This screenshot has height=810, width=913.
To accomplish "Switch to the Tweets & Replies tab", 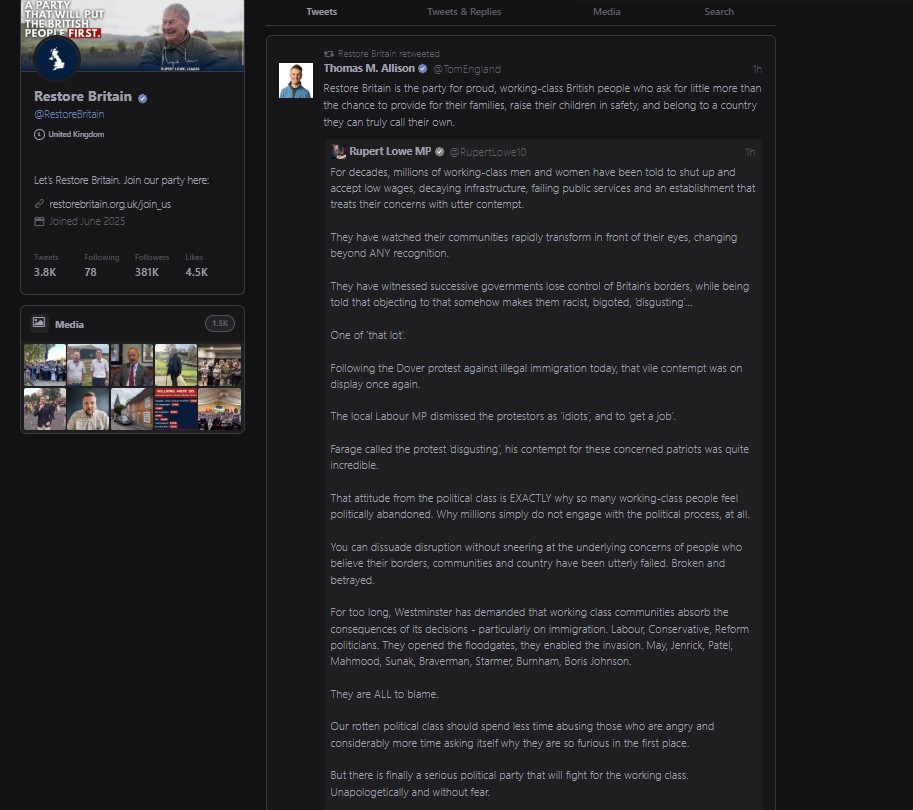I will tap(464, 12).
